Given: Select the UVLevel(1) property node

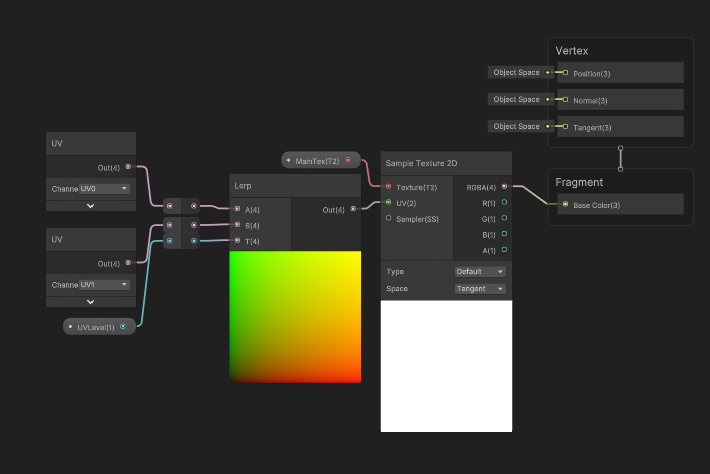Looking at the screenshot, I should tap(99, 327).
